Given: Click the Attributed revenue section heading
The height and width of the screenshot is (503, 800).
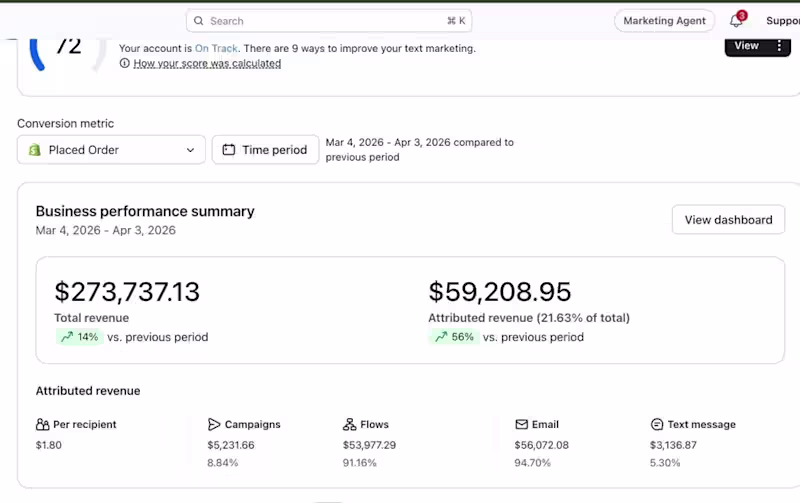Looking at the screenshot, I should (88, 391).
